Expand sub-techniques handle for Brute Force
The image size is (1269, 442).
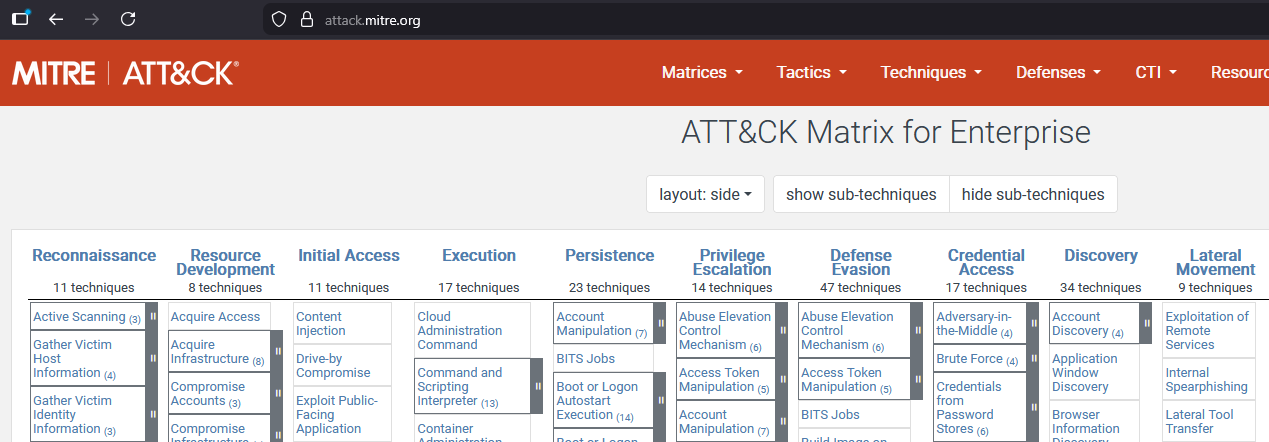[1033, 358]
